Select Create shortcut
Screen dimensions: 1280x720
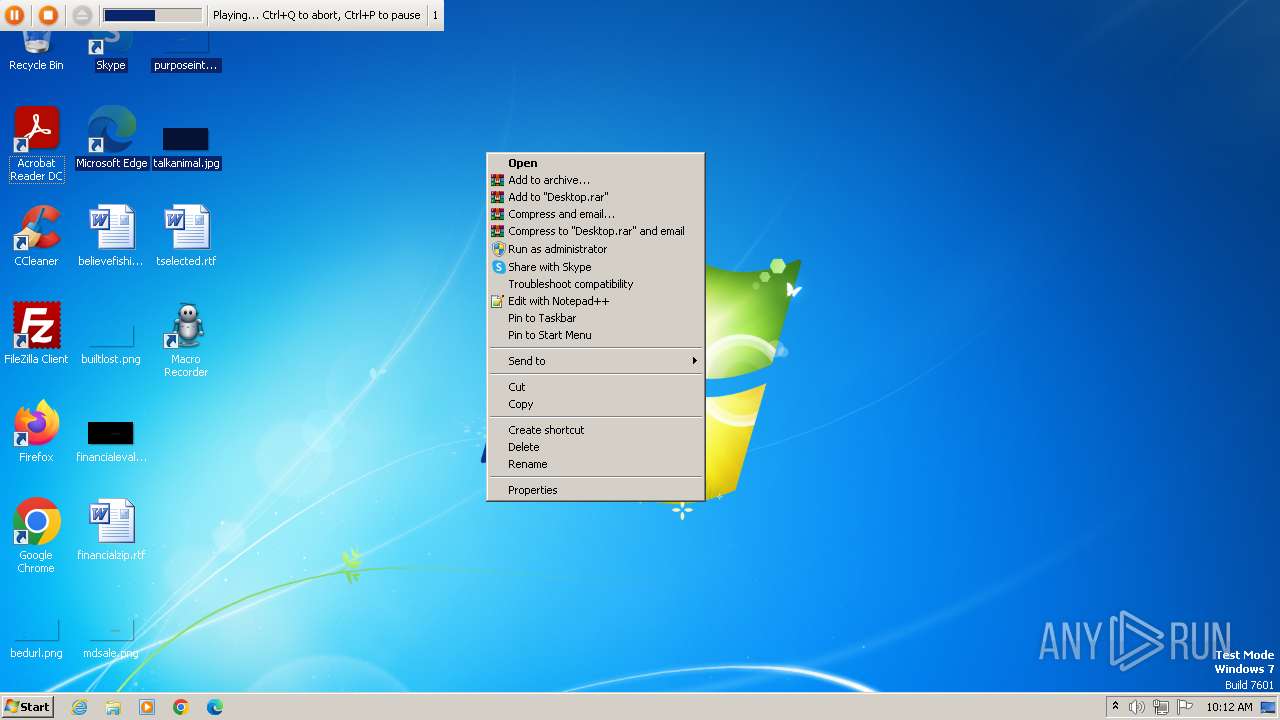coord(595,430)
